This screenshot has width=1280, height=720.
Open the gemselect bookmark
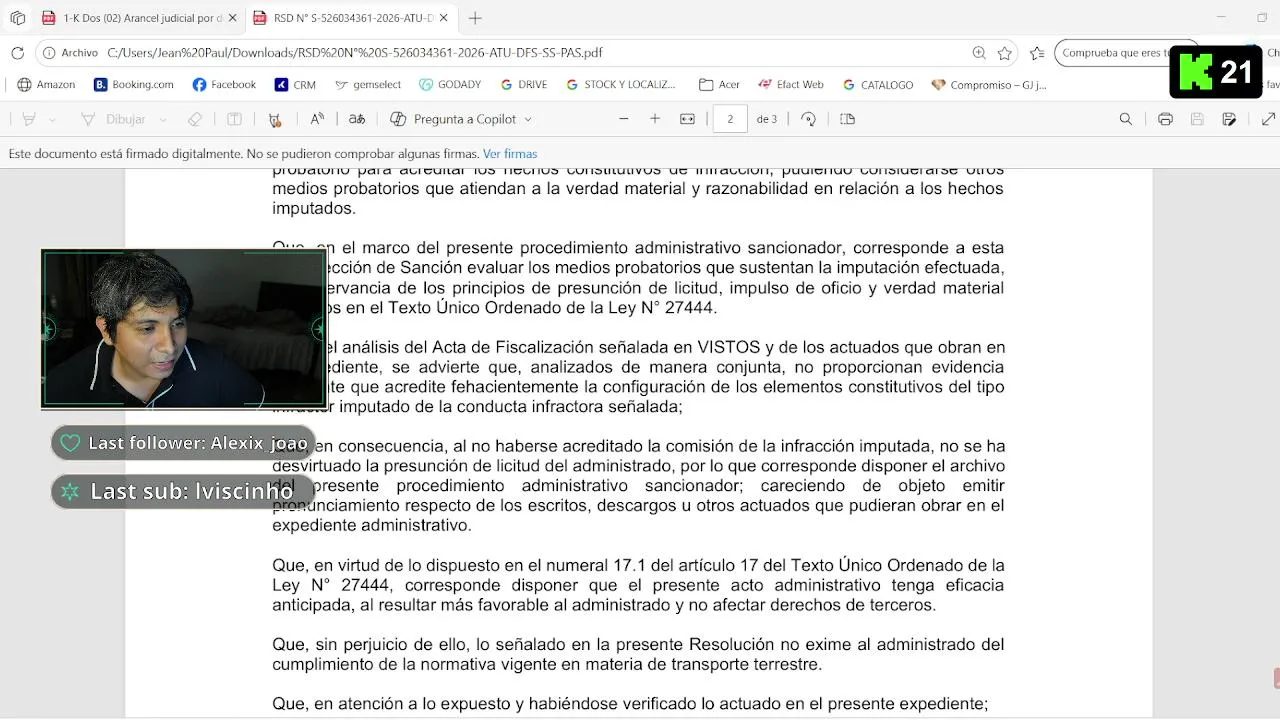[369, 85]
